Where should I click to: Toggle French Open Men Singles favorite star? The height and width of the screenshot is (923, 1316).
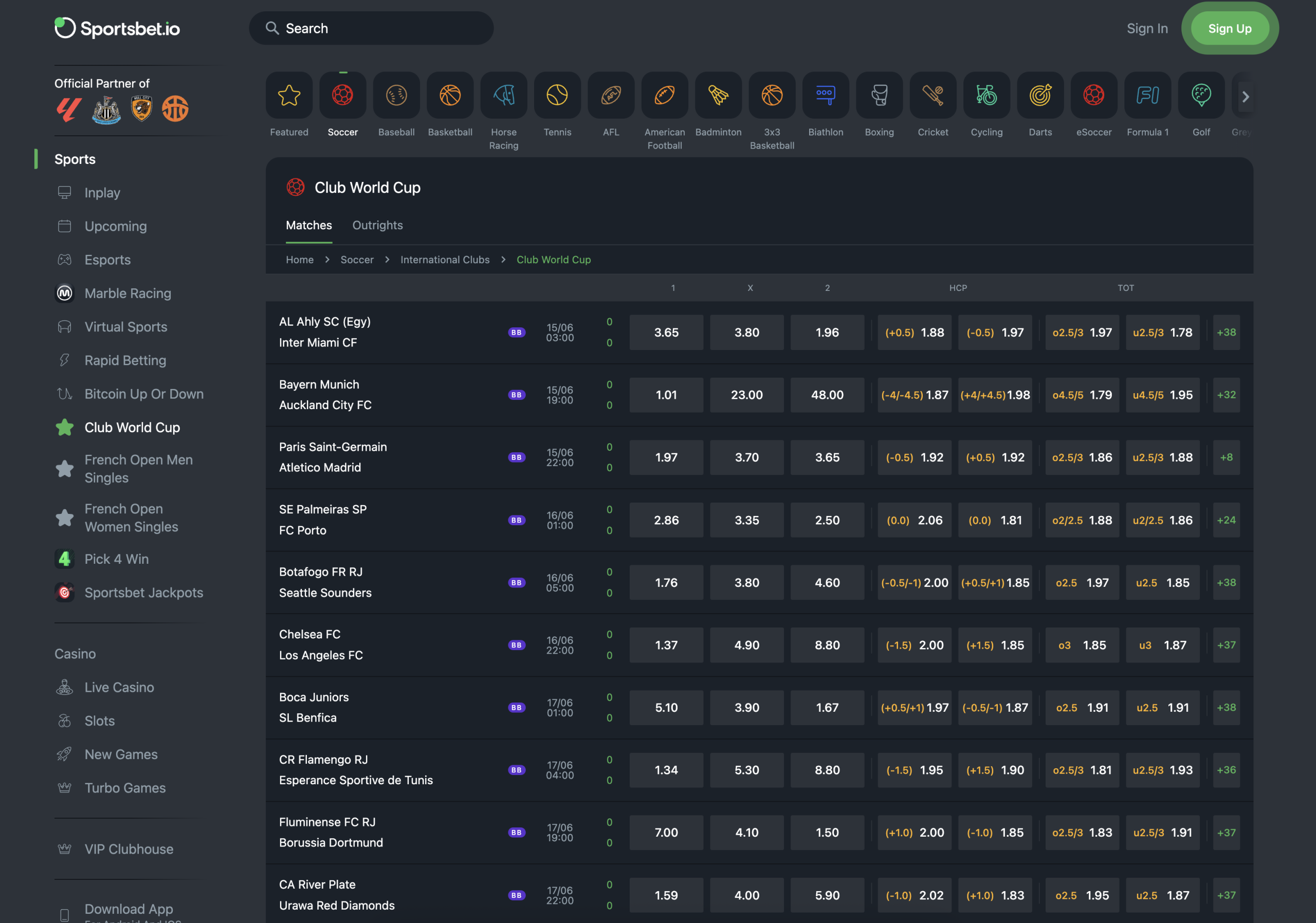[65, 469]
